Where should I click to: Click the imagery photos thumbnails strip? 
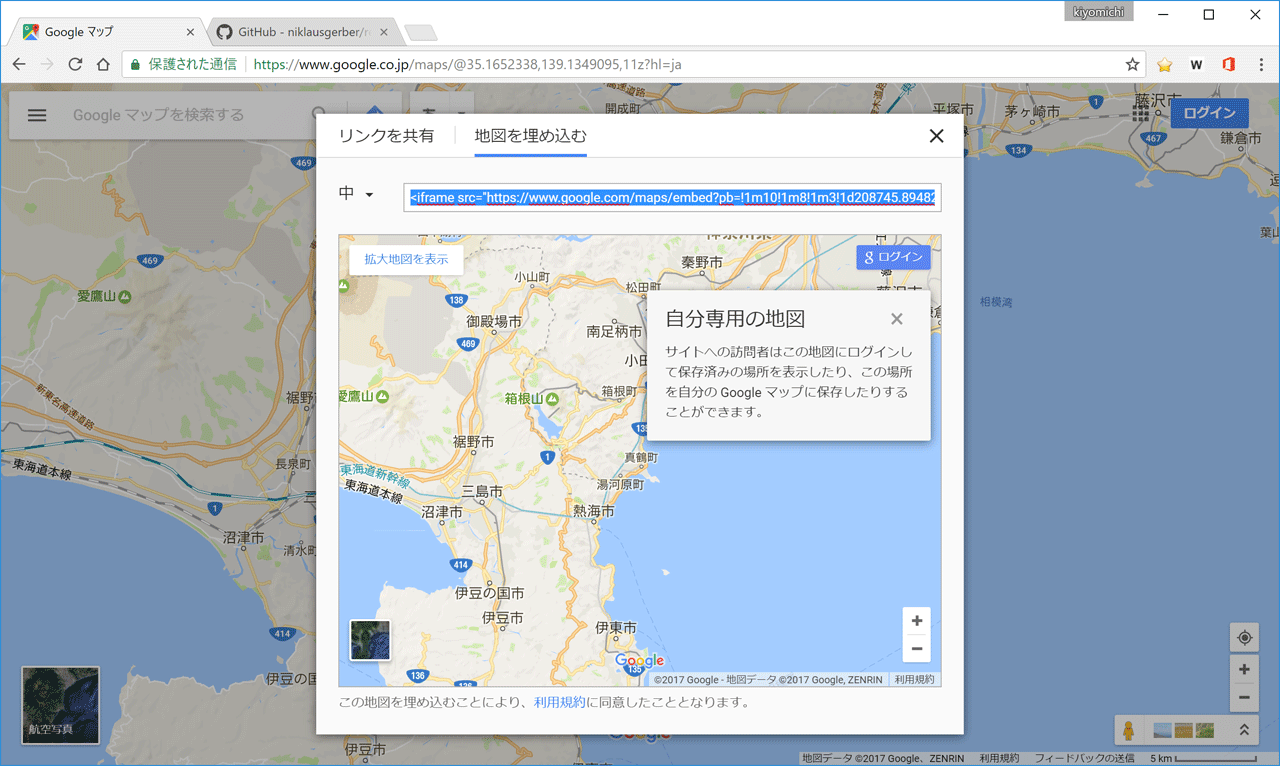(1184, 730)
